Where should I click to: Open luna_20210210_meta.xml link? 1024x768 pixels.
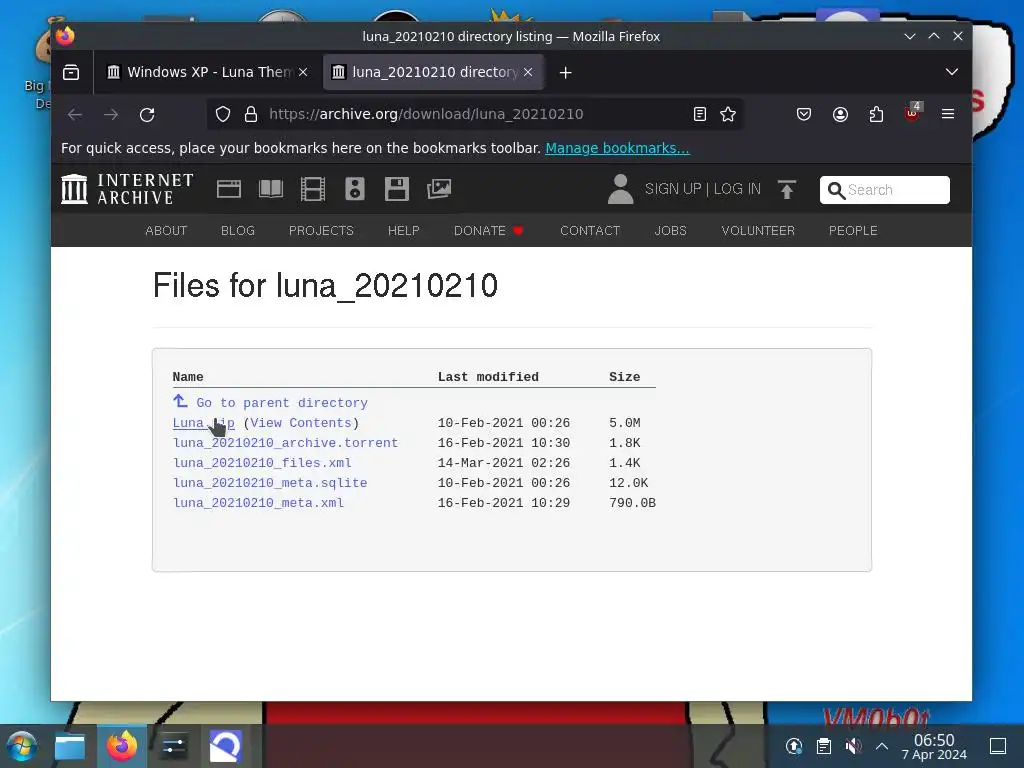pyautogui.click(x=258, y=503)
